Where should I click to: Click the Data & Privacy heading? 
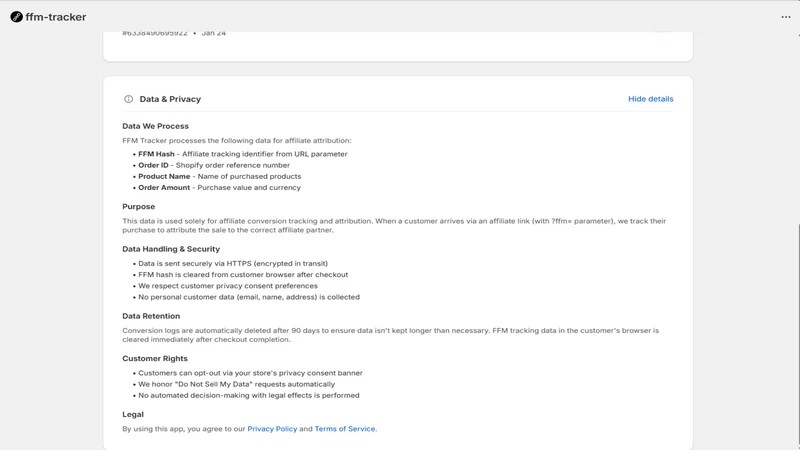tap(170, 99)
